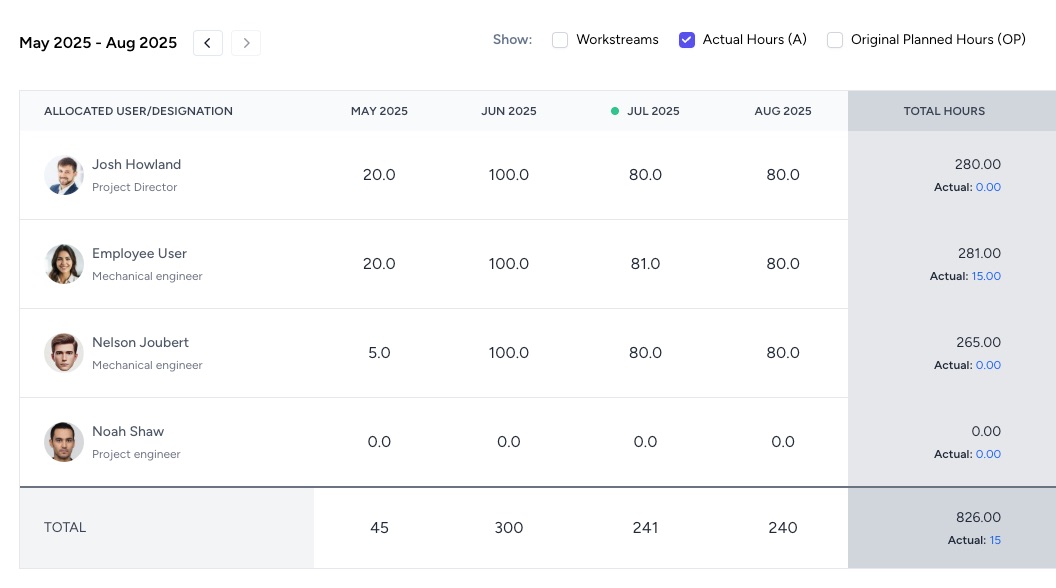The width and height of the screenshot is (1056, 588).
Task: Click the May 2025 - Aug 2025 date range label
Action: pos(98,43)
